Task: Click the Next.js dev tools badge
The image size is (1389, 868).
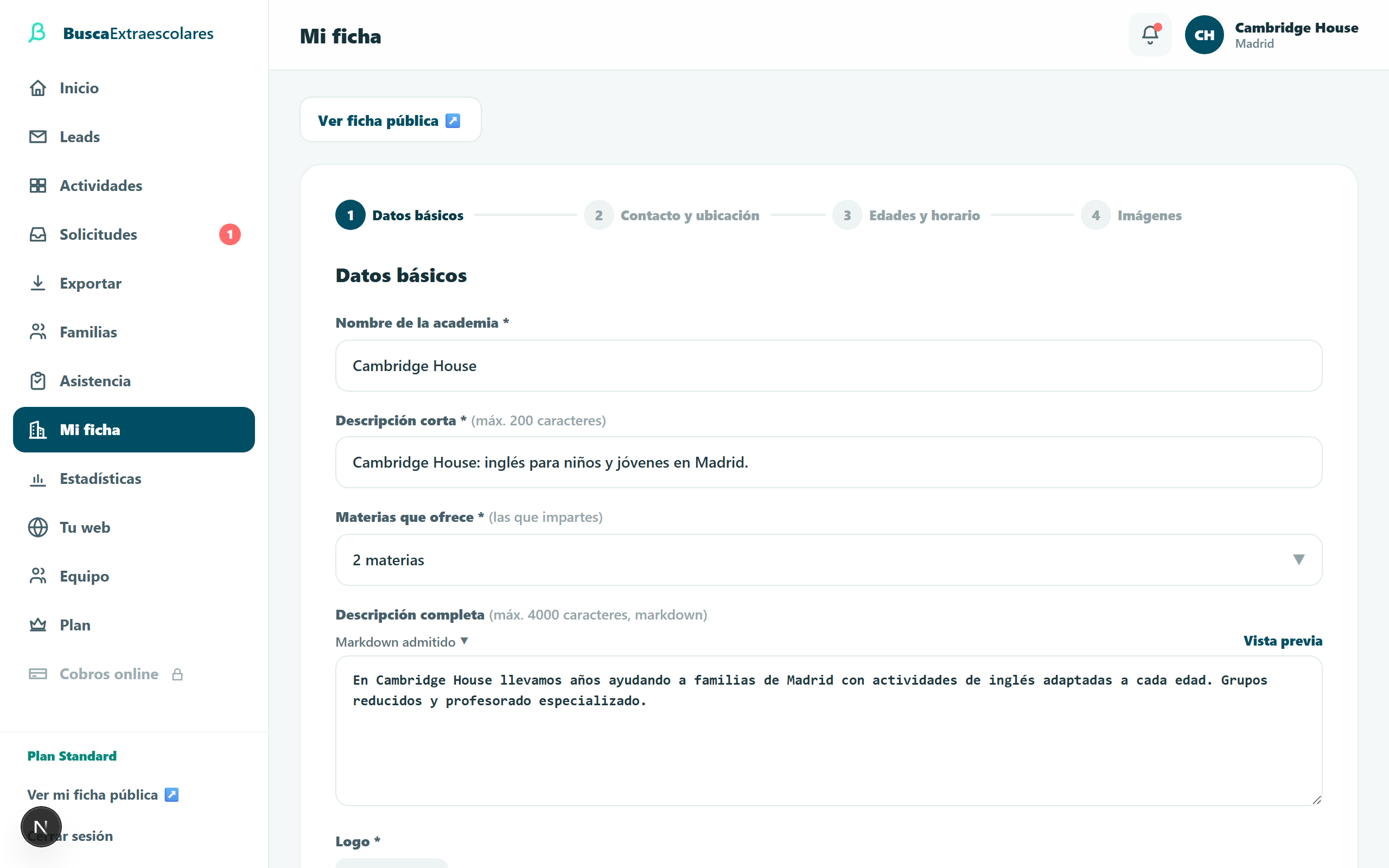Action: (41, 826)
